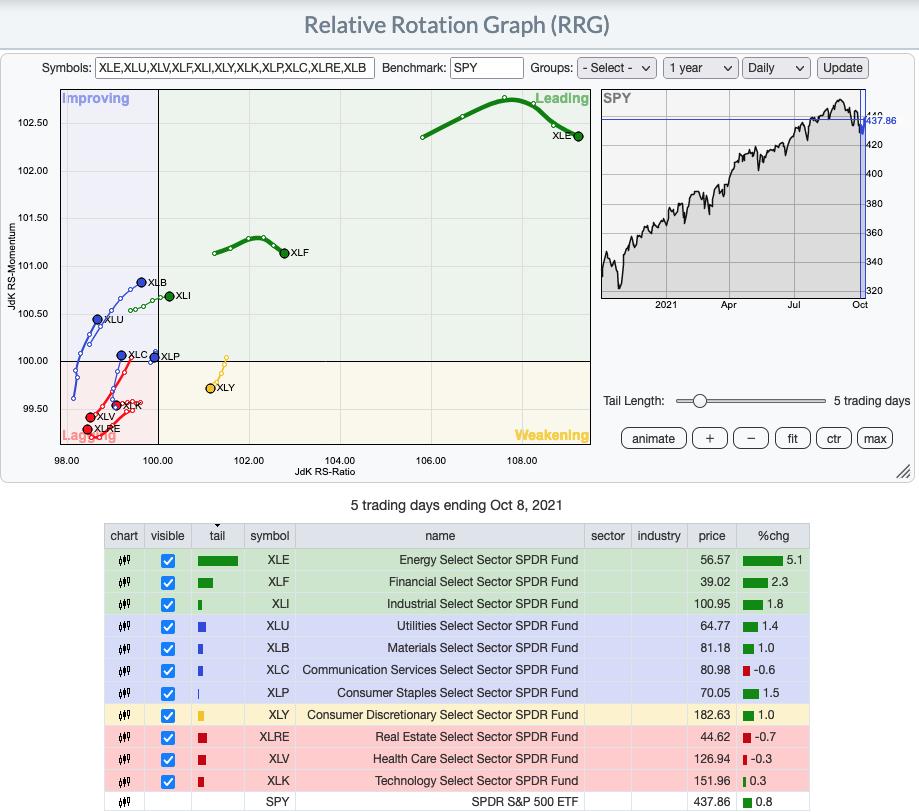Sort table by name column
Viewport: 919px width, 812px height.
coord(440,536)
